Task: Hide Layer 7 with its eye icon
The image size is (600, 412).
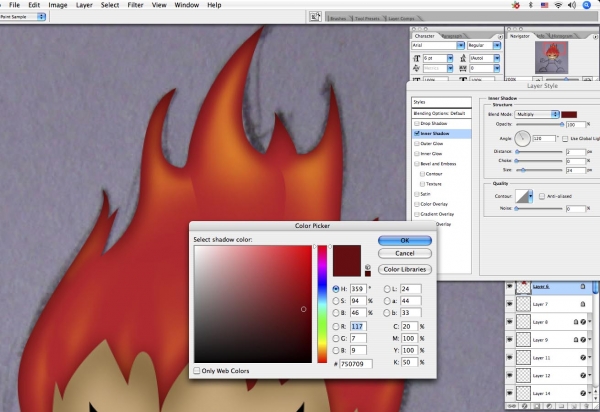Action: [510, 304]
